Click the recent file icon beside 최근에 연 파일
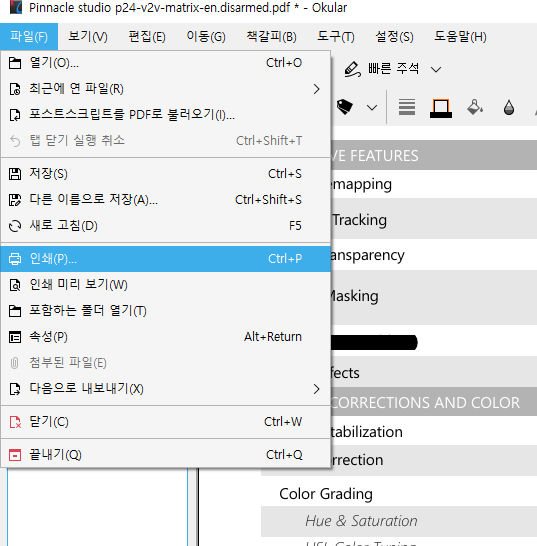 click(x=15, y=89)
